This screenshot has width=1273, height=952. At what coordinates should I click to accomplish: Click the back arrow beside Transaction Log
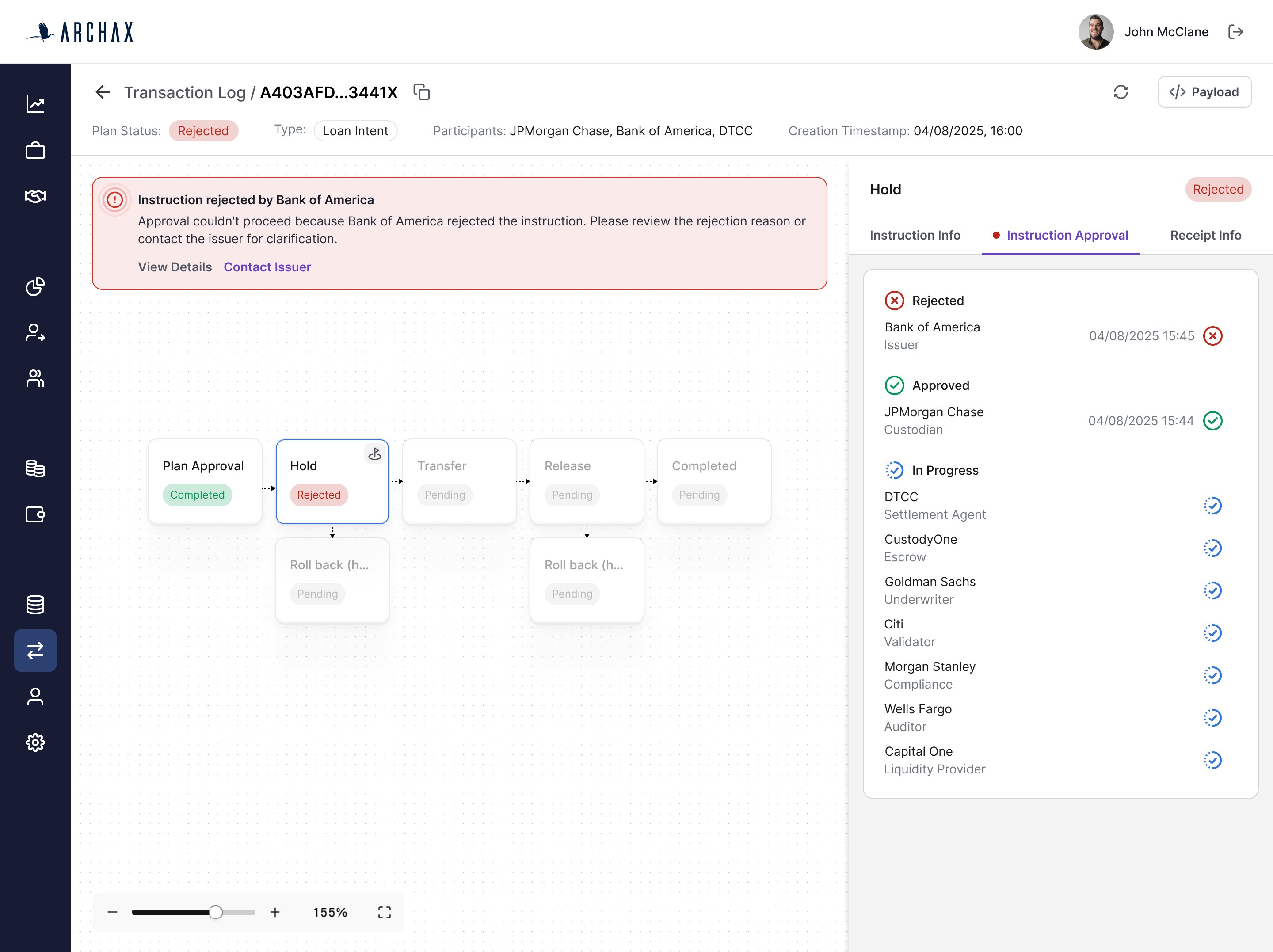click(103, 92)
